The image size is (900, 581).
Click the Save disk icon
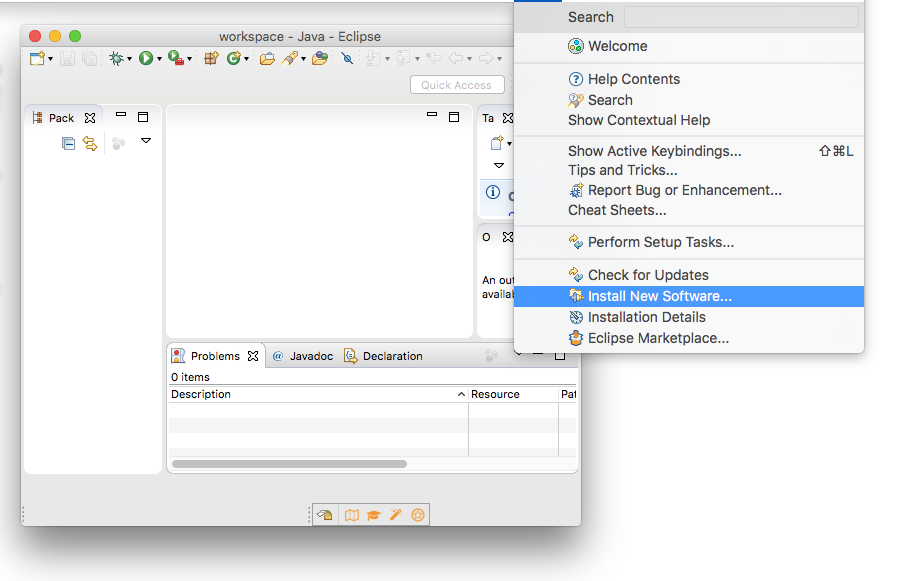[x=67, y=59]
